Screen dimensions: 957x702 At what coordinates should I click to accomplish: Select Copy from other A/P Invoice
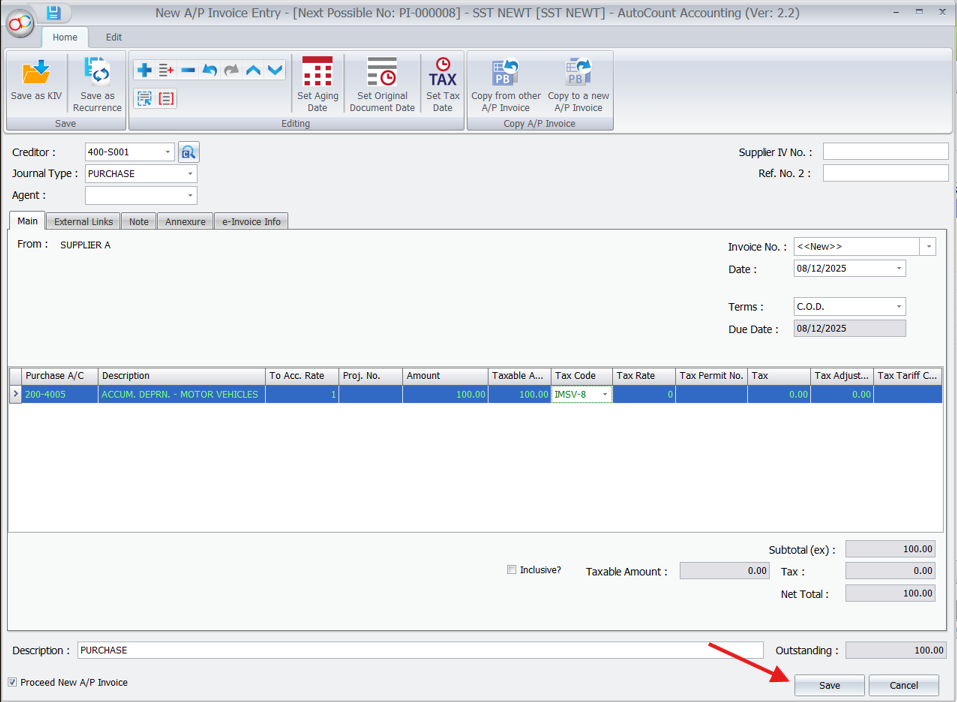click(x=505, y=82)
